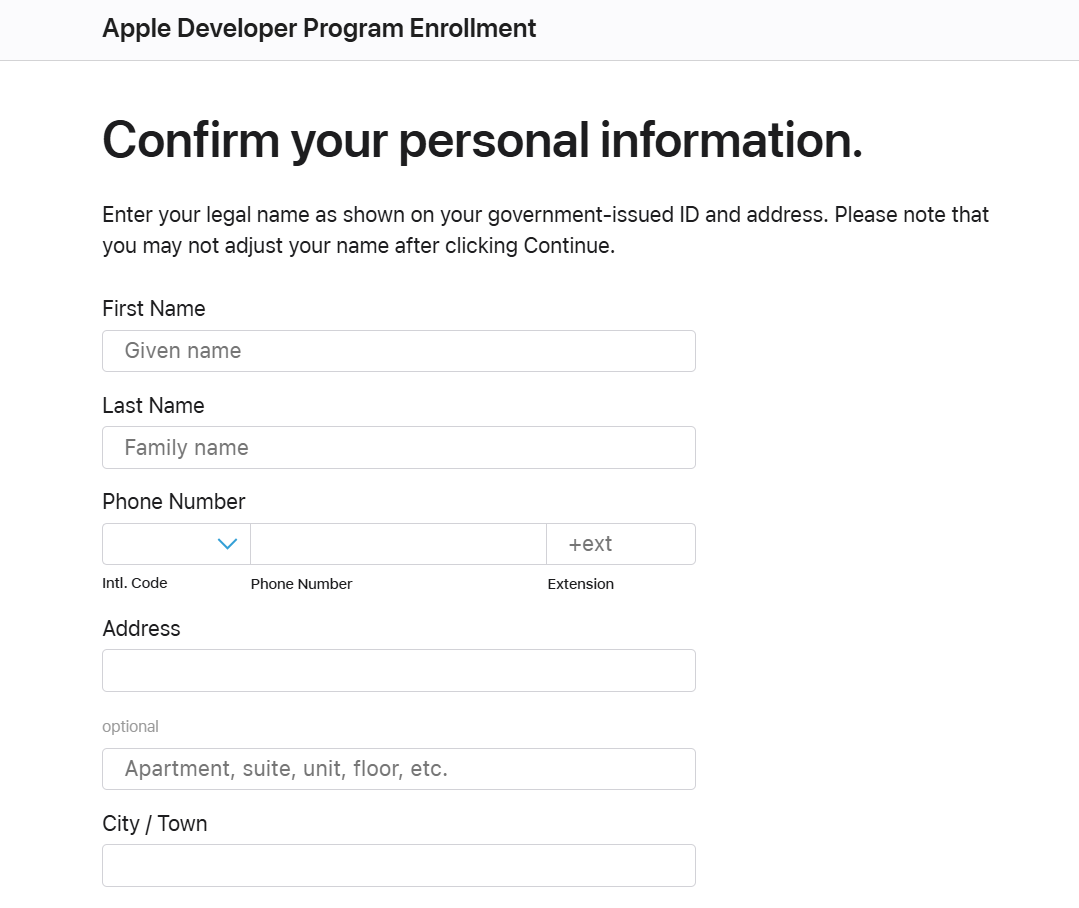Click the main phone number input box
Screen dimensions: 1079x908
398,544
